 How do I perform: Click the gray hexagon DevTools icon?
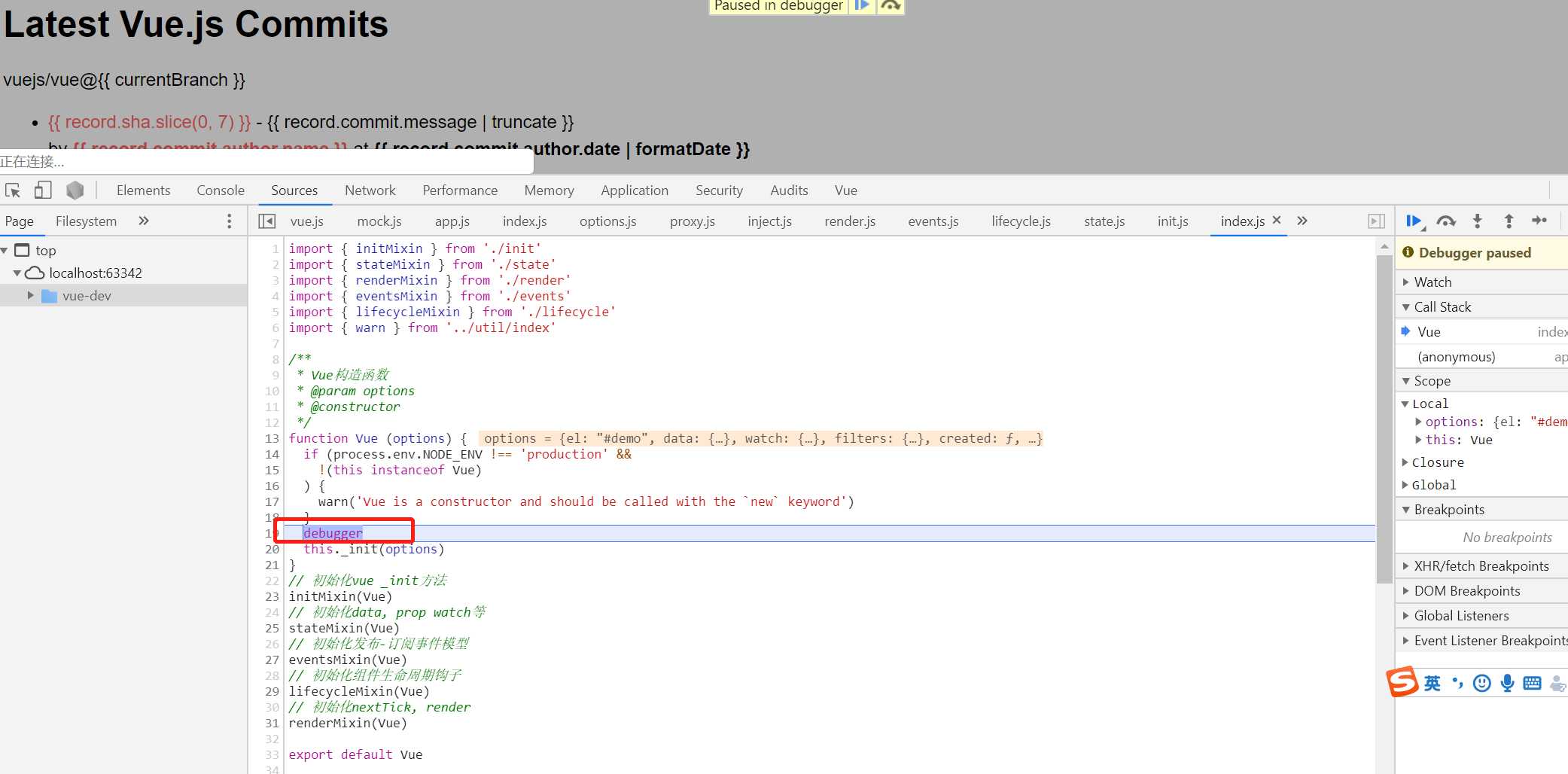click(75, 190)
